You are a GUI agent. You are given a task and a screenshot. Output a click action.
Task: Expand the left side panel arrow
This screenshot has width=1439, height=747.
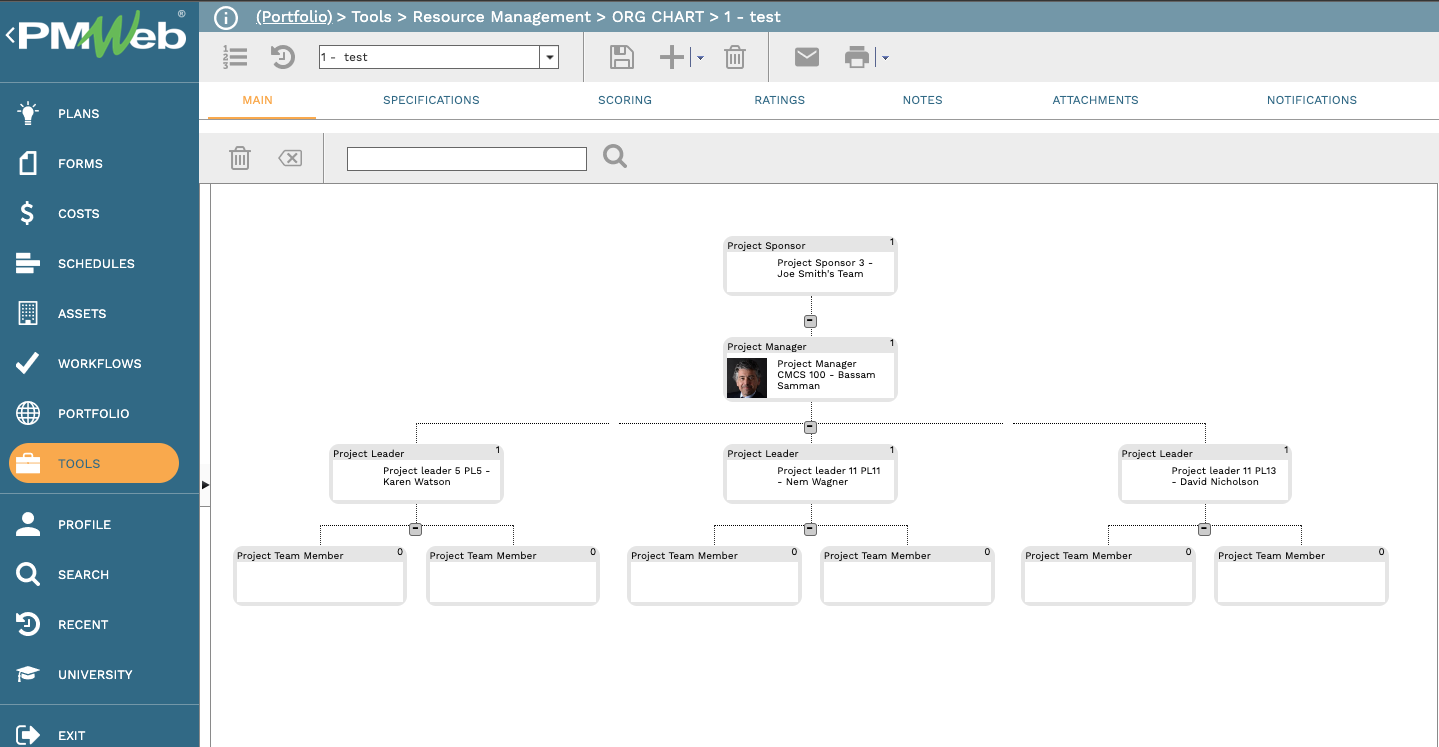pos(205,485)
